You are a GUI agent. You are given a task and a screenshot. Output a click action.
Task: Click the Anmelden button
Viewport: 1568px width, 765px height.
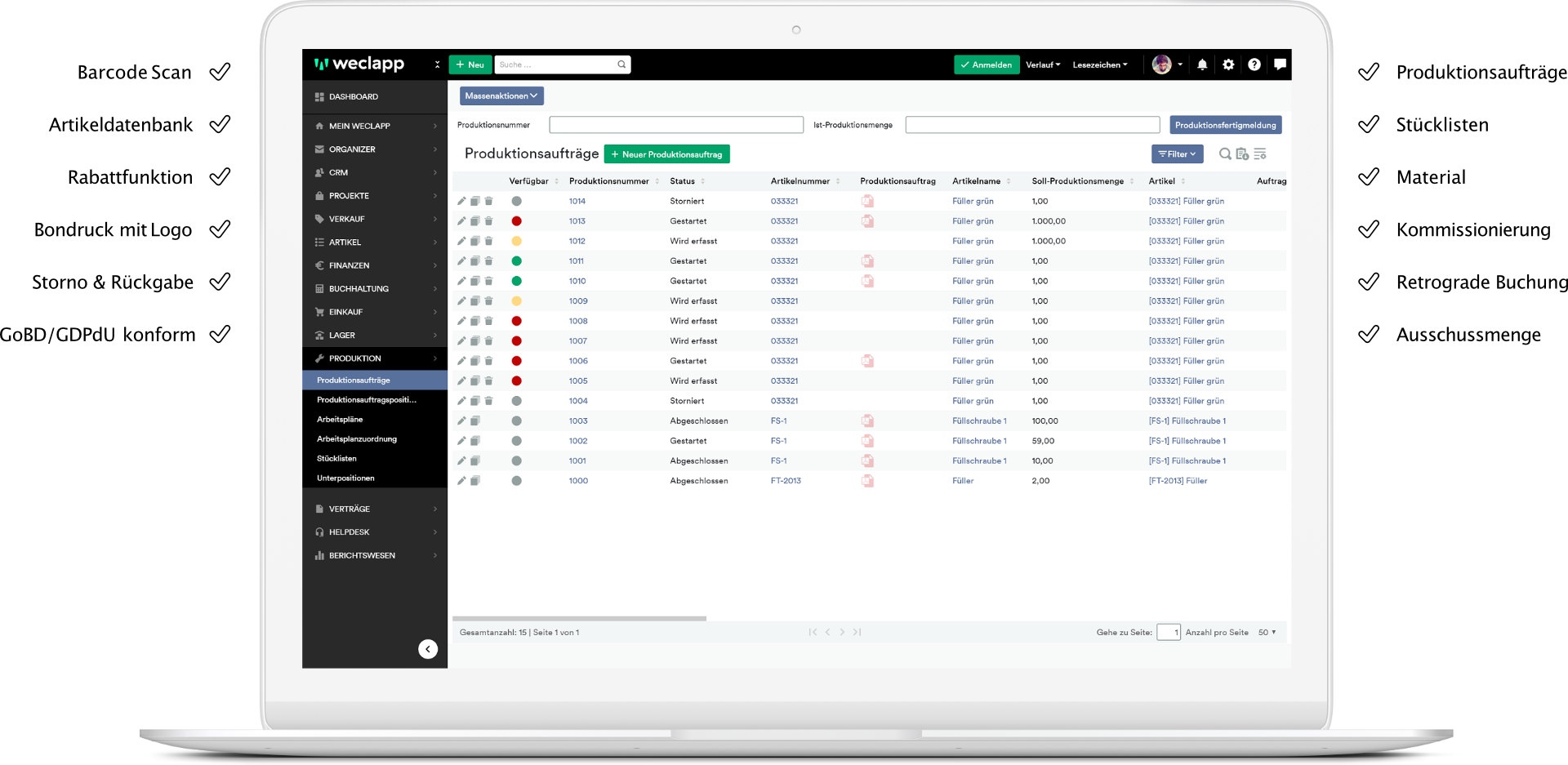click(x=987, y=64)
